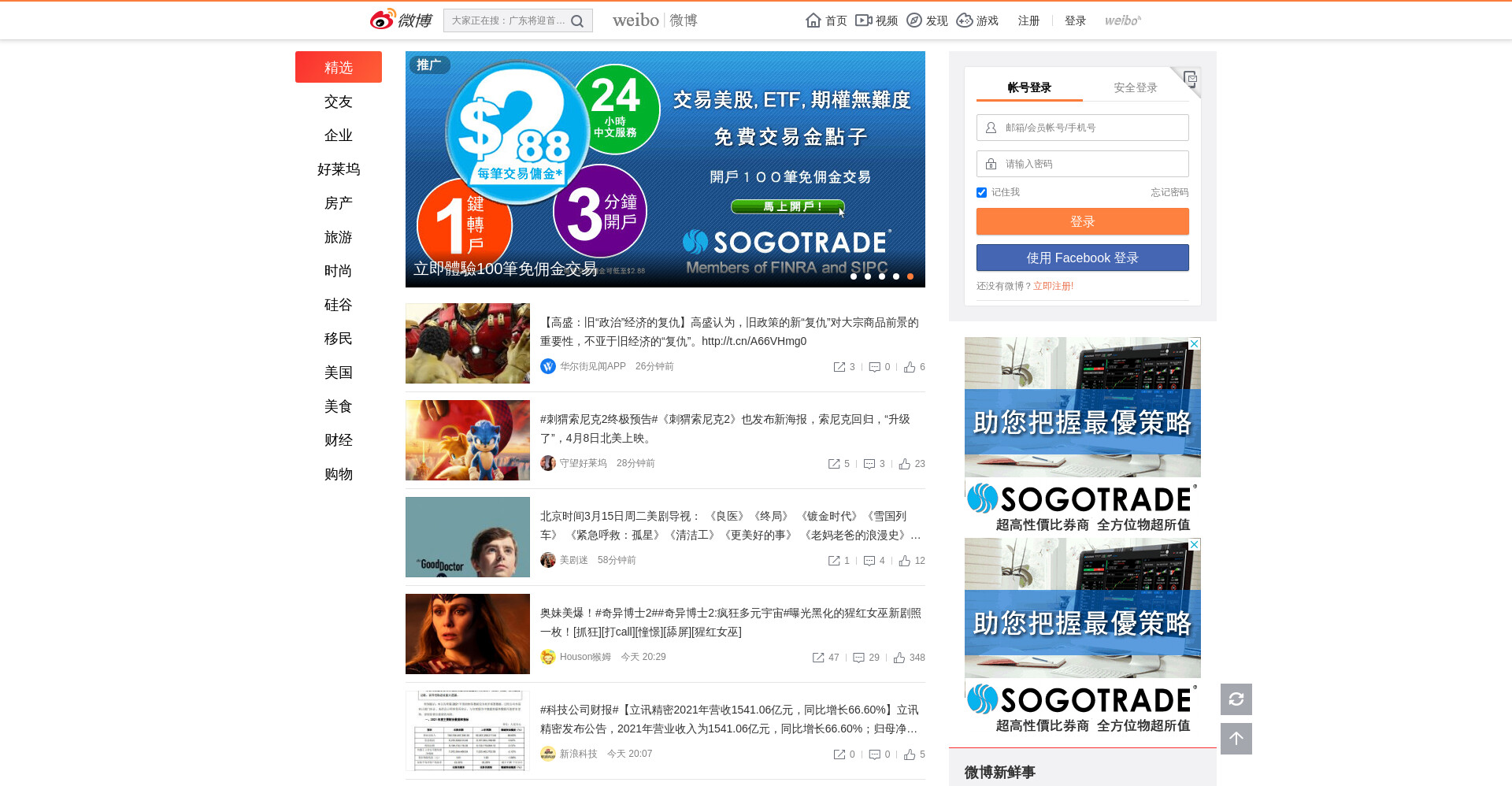Click the search magnifier icon
The width and height of the screenshot is (1512, 786).
coord(577,21)
